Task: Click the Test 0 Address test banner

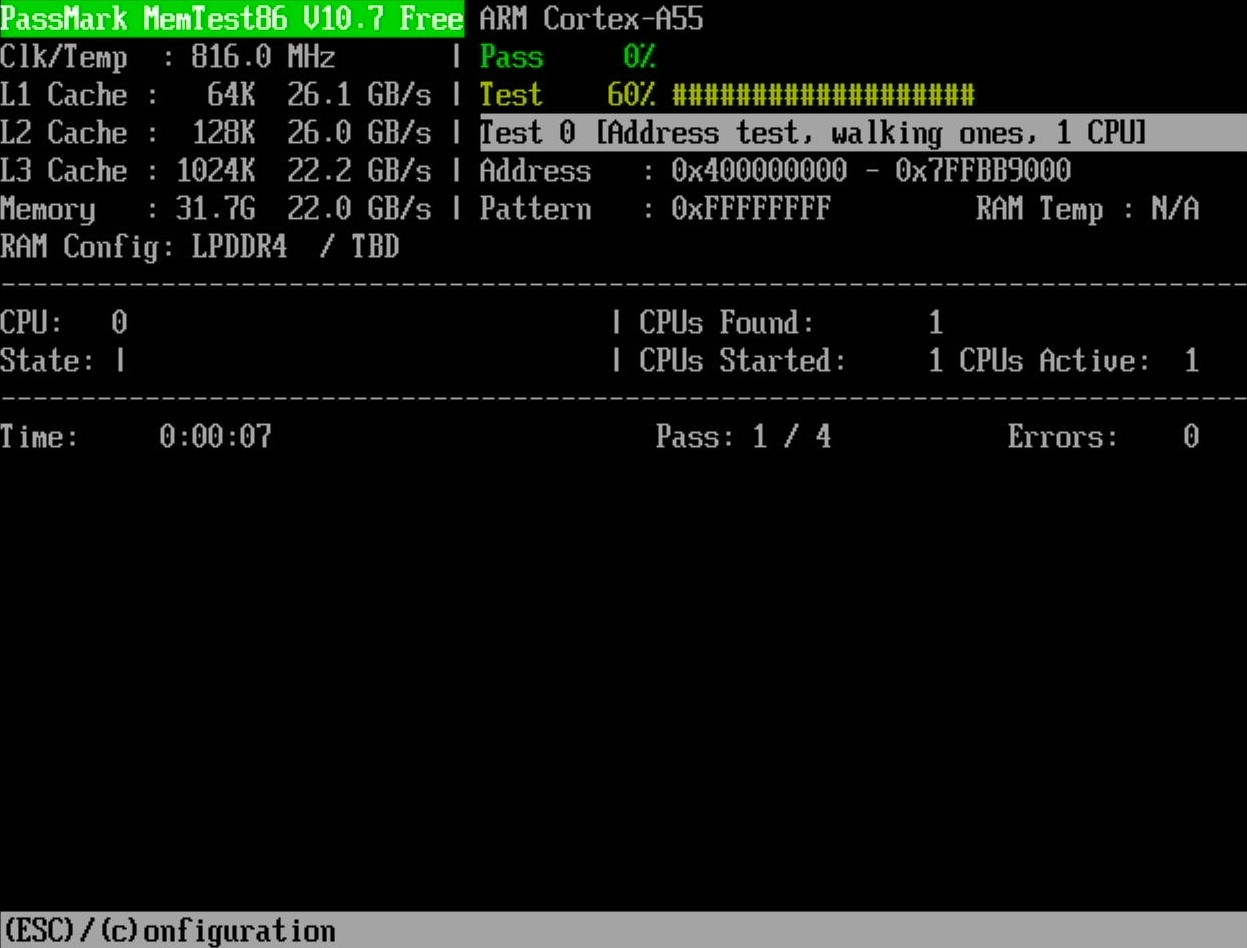Action: 863,133
